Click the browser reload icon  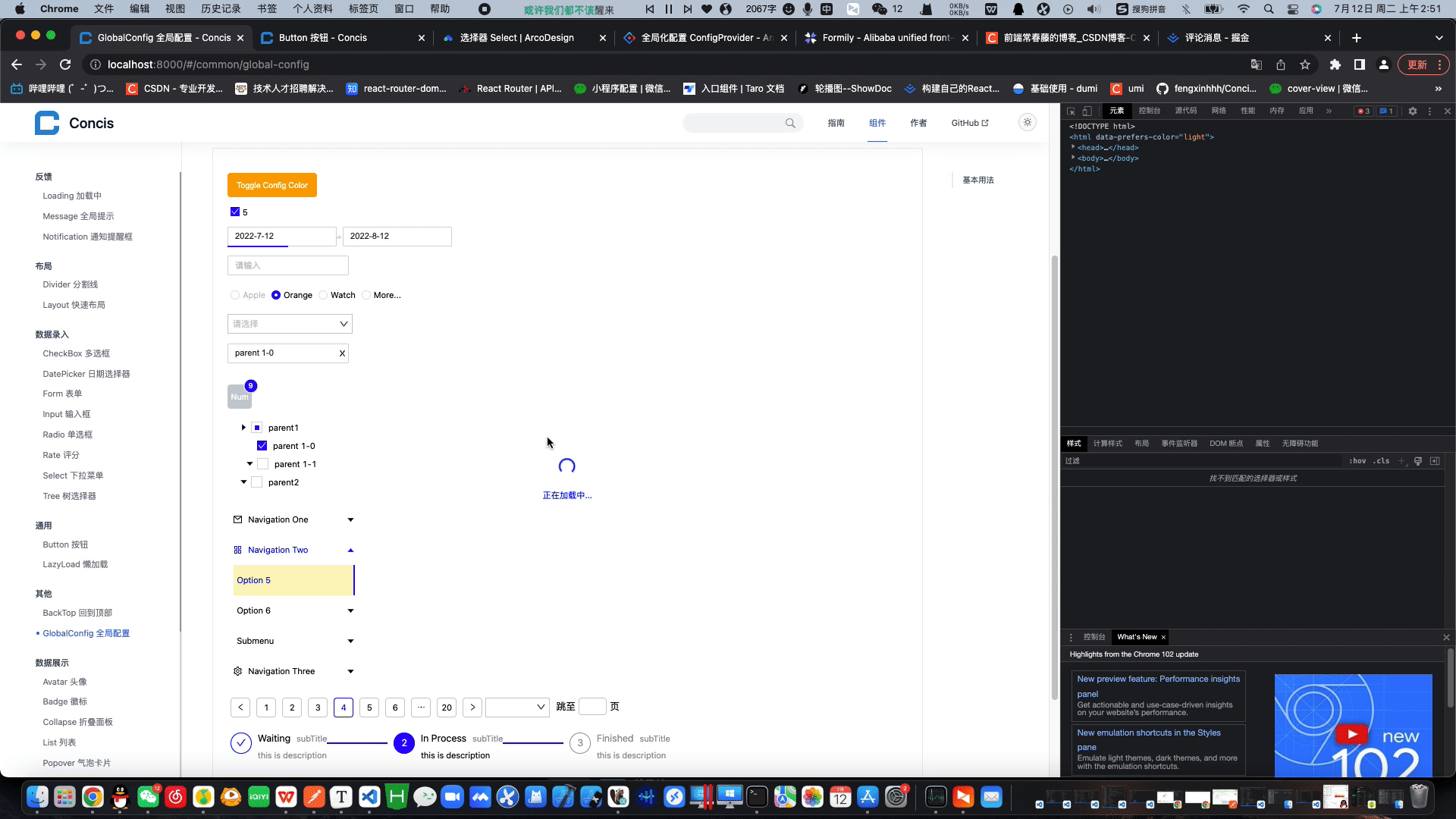coord(65,64)
